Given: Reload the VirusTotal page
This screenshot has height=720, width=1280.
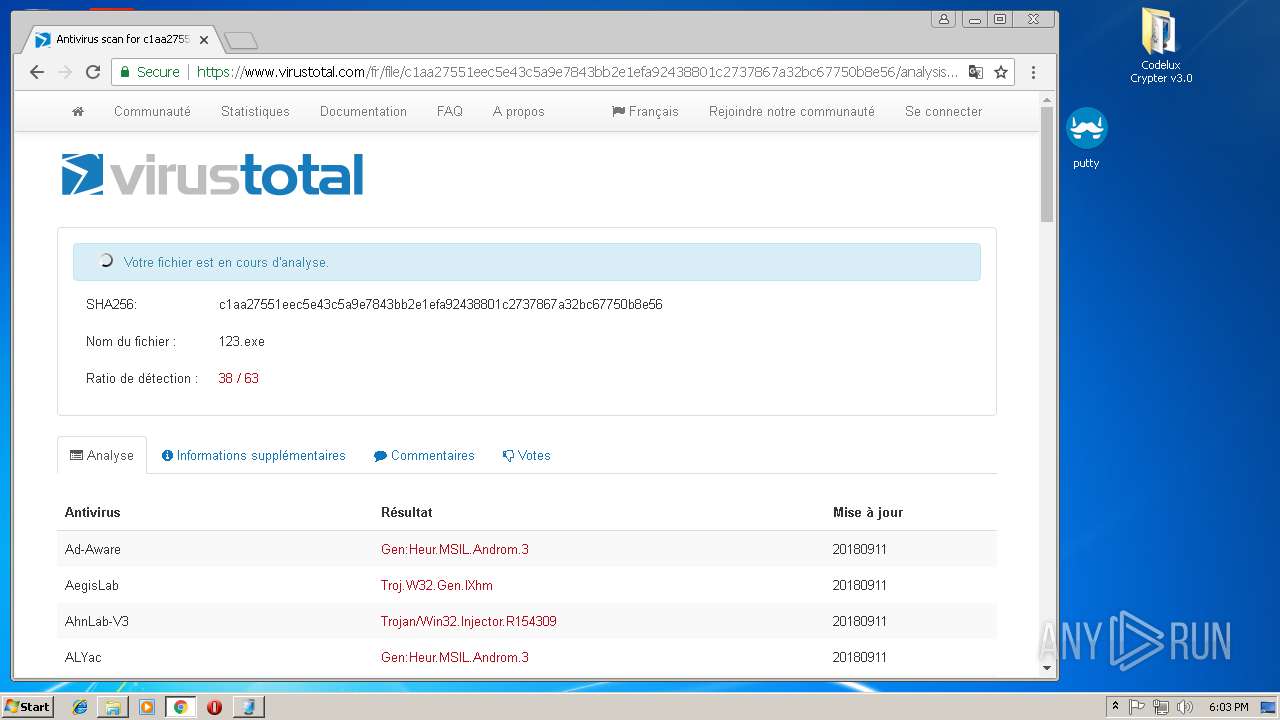Looking at the screenshot, I should (93, 72).
